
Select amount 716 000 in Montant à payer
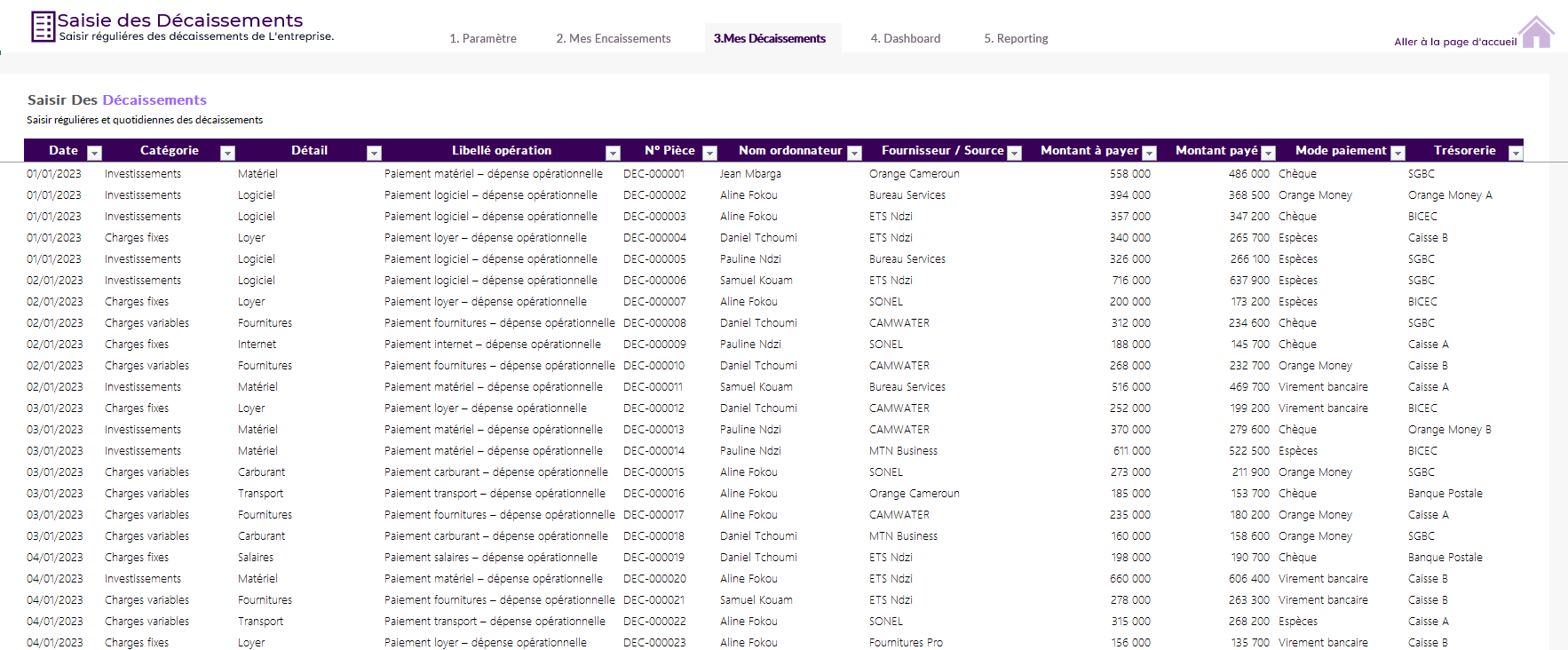[x=1131, y=281]
